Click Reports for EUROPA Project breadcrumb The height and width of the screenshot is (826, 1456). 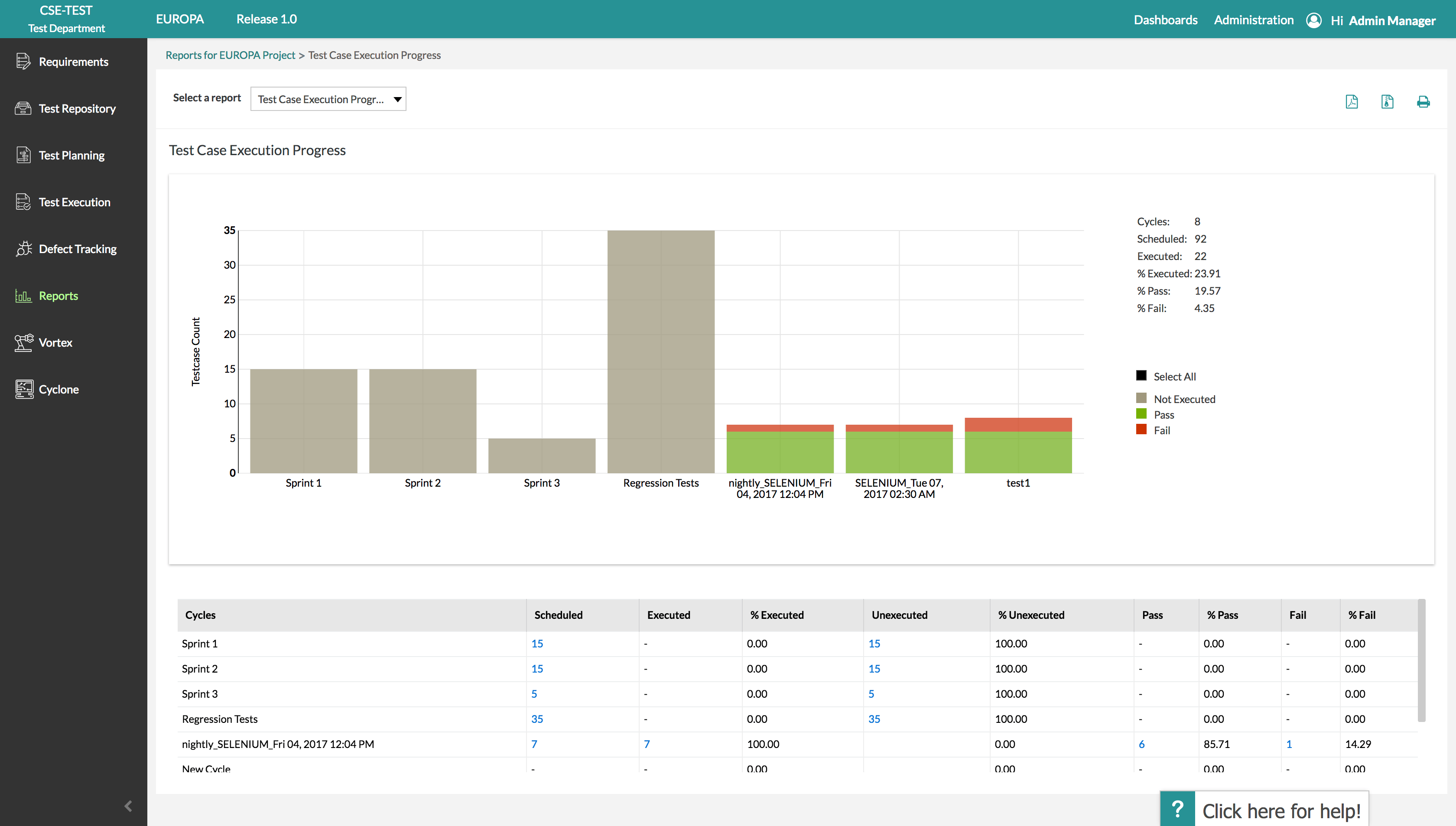coord(230,55)
